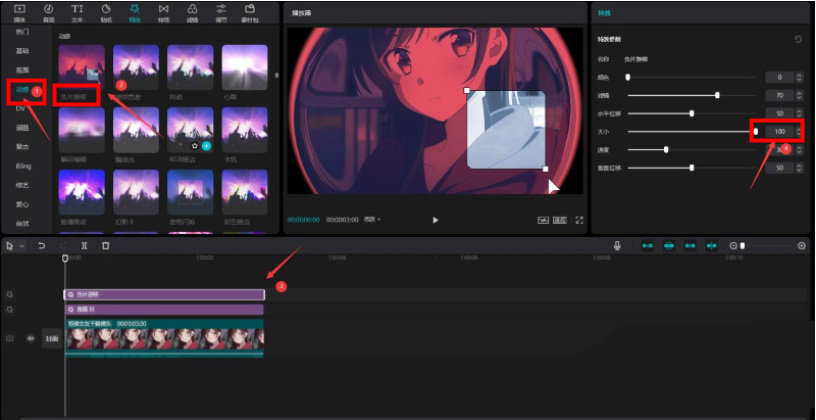Toggle fullscreen preview in the player
This screenshot has height=420, width=816.
(578, 219)
